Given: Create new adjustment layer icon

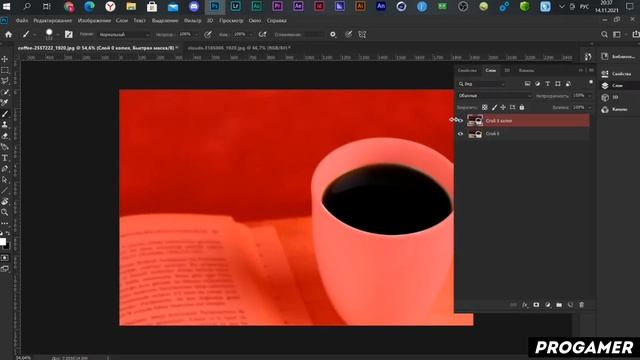Looking at the screenshot, I should pos(548,305).
